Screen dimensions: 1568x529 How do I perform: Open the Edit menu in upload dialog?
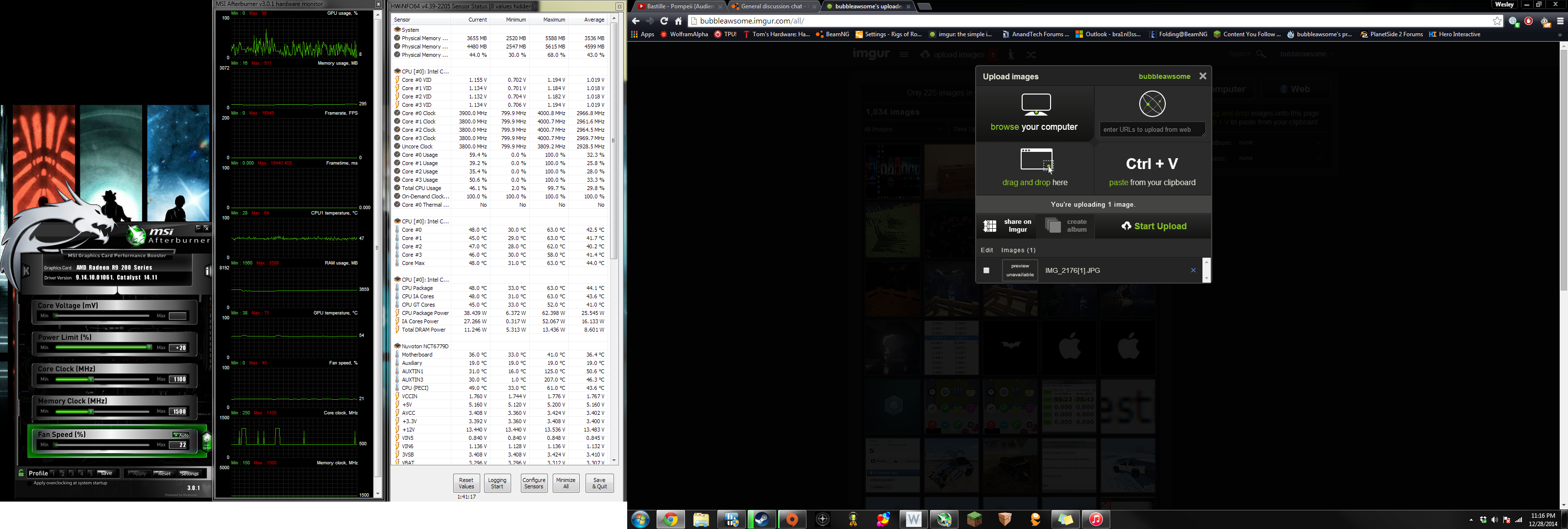coord(987,250)
